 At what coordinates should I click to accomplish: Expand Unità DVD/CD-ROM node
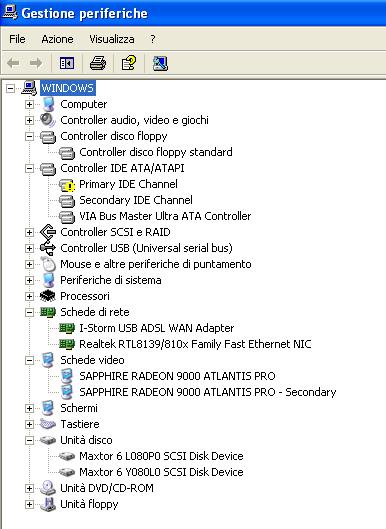click(x=29, y=489)
